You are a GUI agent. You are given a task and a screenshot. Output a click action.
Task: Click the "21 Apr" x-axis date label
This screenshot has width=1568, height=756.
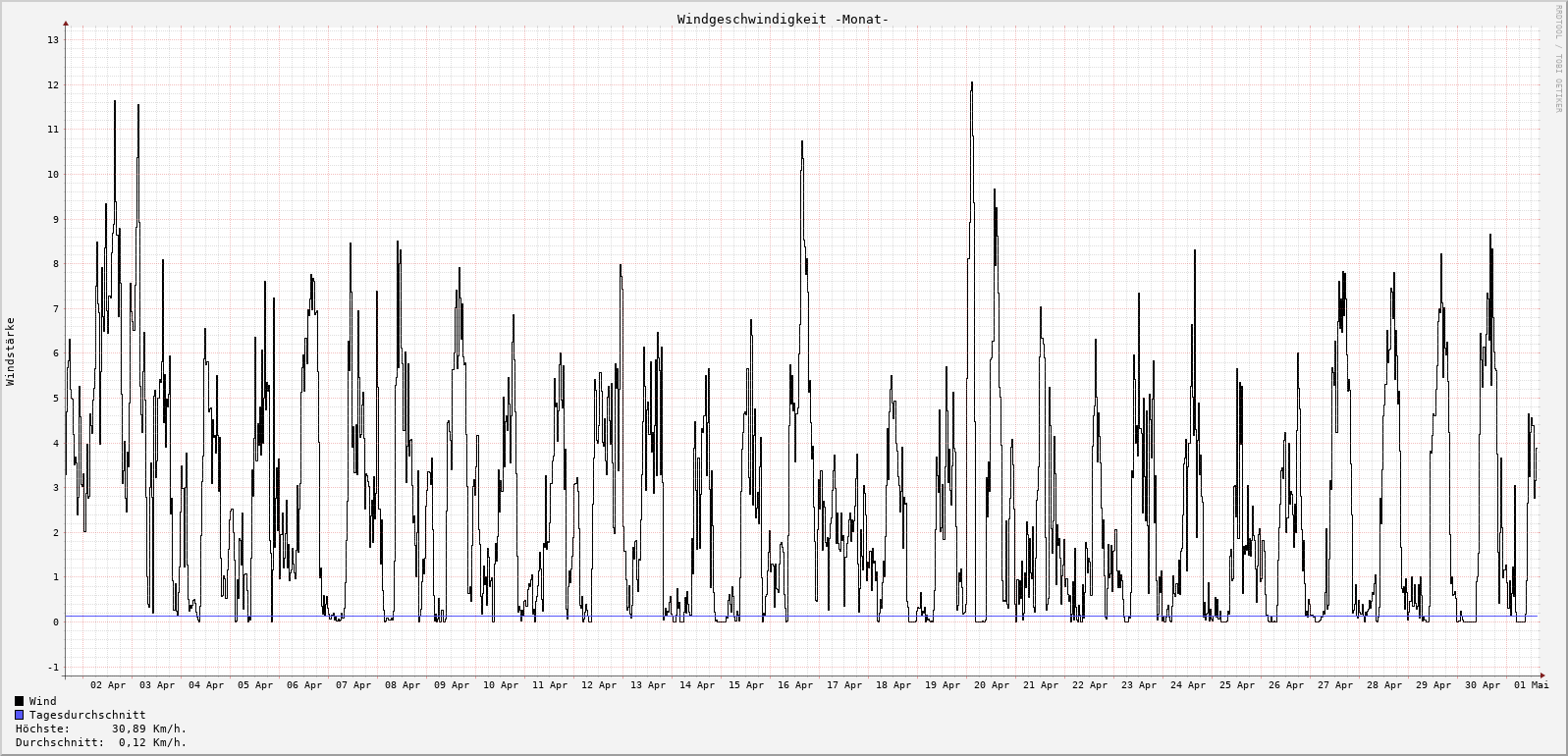click(1041, 685)
